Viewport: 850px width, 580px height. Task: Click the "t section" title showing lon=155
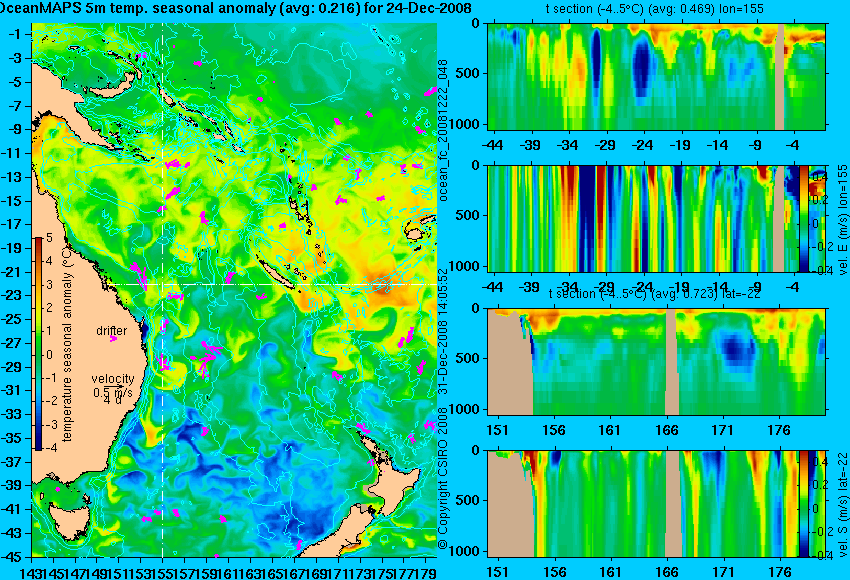pos(655,9)
